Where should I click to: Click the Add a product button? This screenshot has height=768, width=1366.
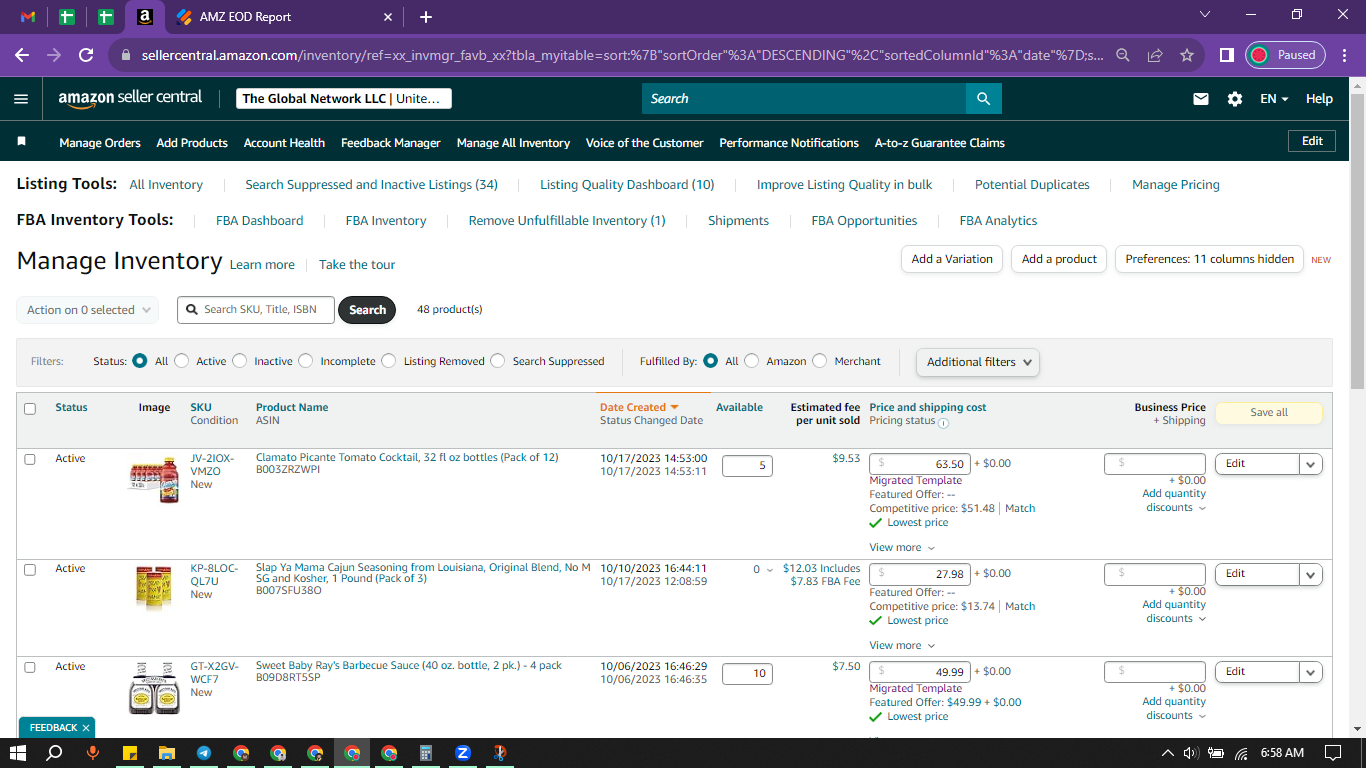click(1060, 259)
